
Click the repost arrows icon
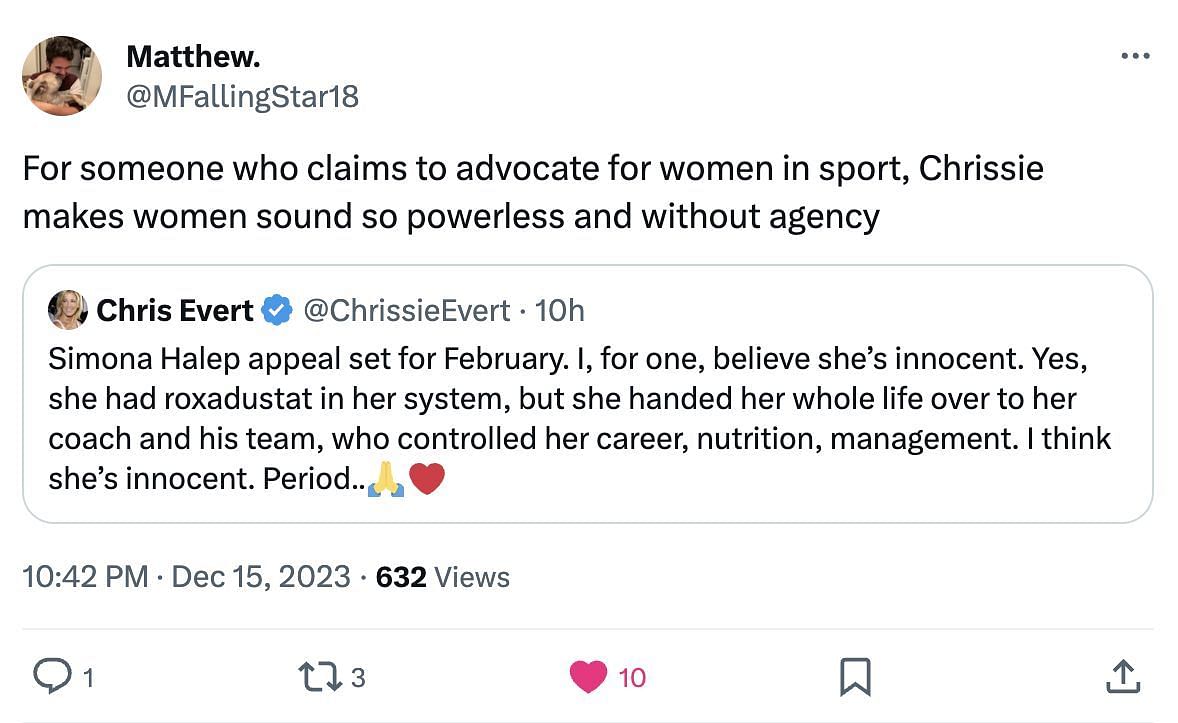(318, 677)
